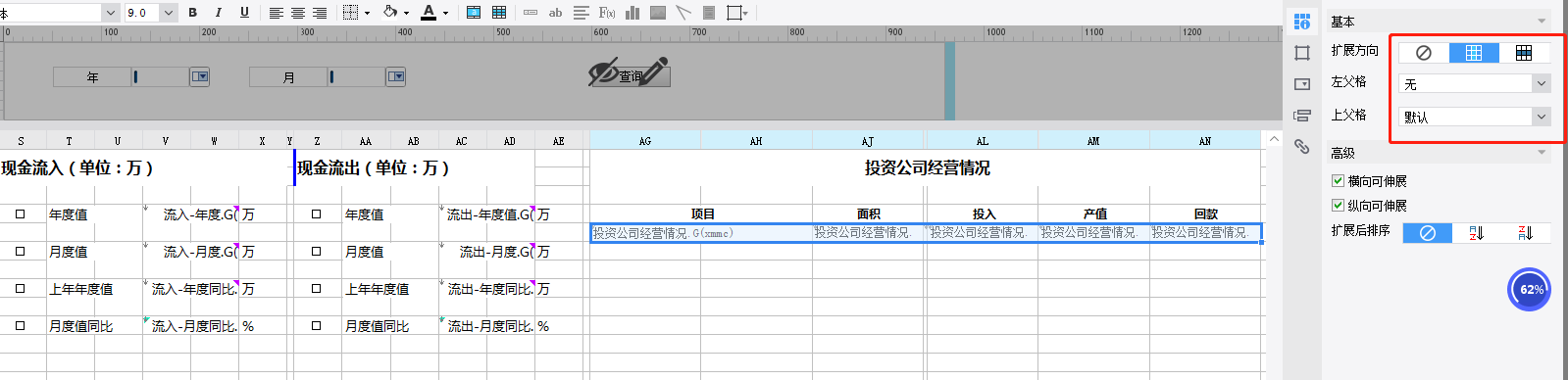Select column header AH
This screenshot has width=1568, height=380.
pos(756,141)
